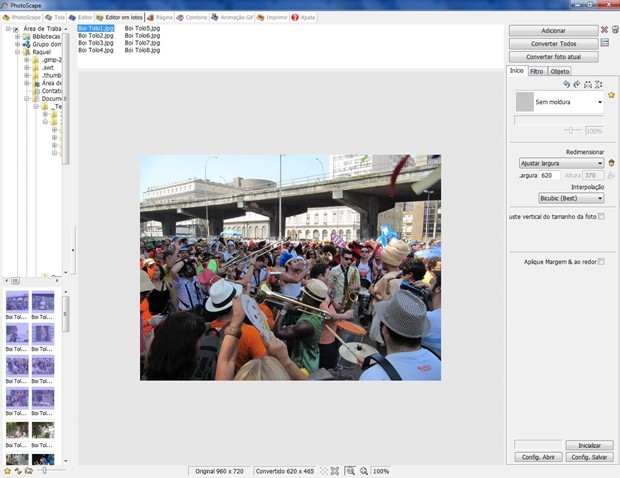Open the Animação Gif tab
The image size is (620, 478).
point(236,17)
